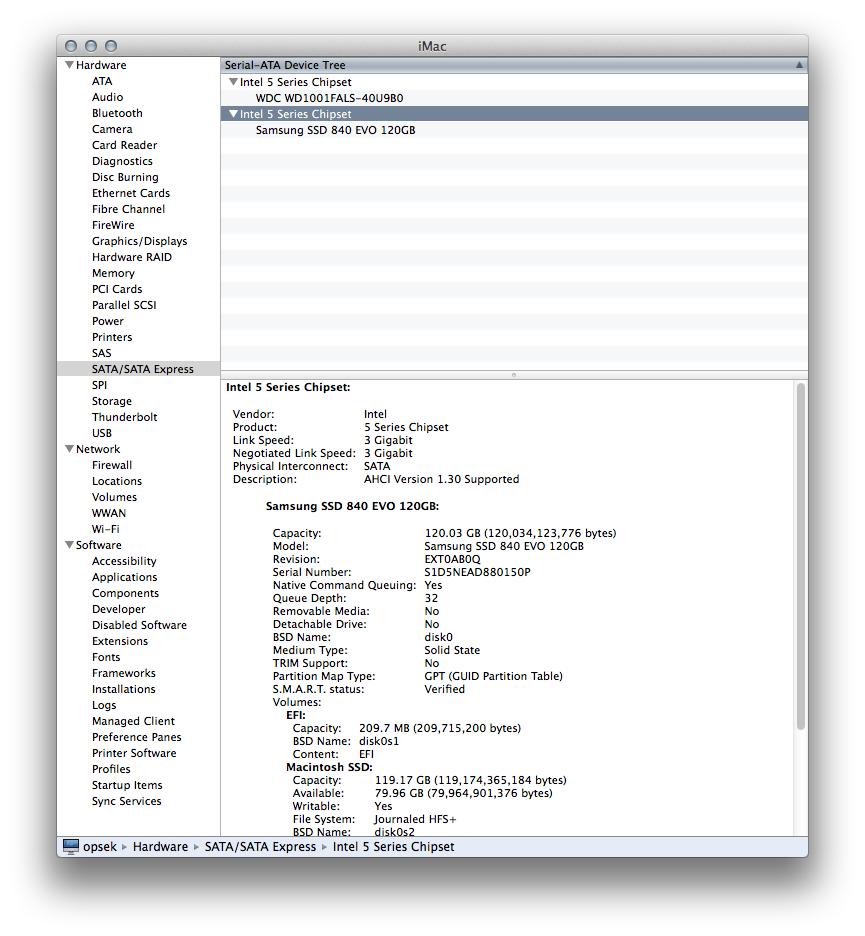Open Card Reader information
The image size is (865, 936).
125,145
